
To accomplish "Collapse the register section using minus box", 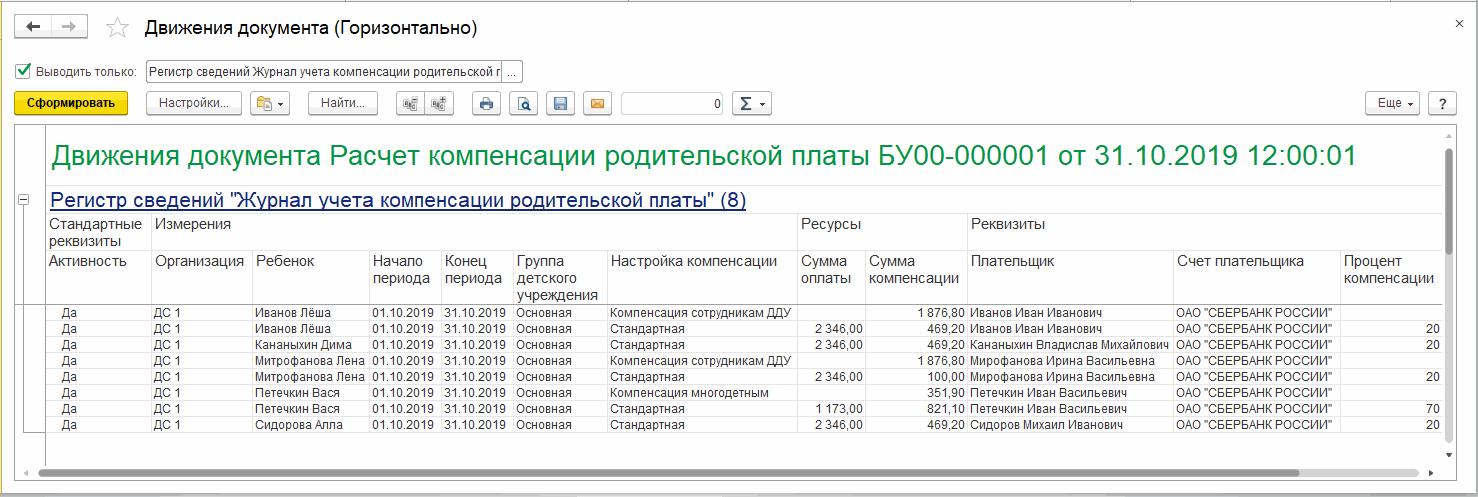I will (23, 201).
